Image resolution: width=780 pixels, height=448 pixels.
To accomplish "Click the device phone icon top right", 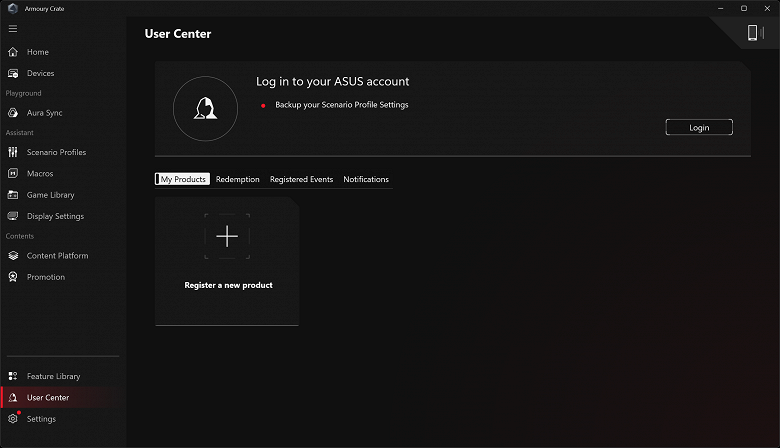I will pos(752,33).
